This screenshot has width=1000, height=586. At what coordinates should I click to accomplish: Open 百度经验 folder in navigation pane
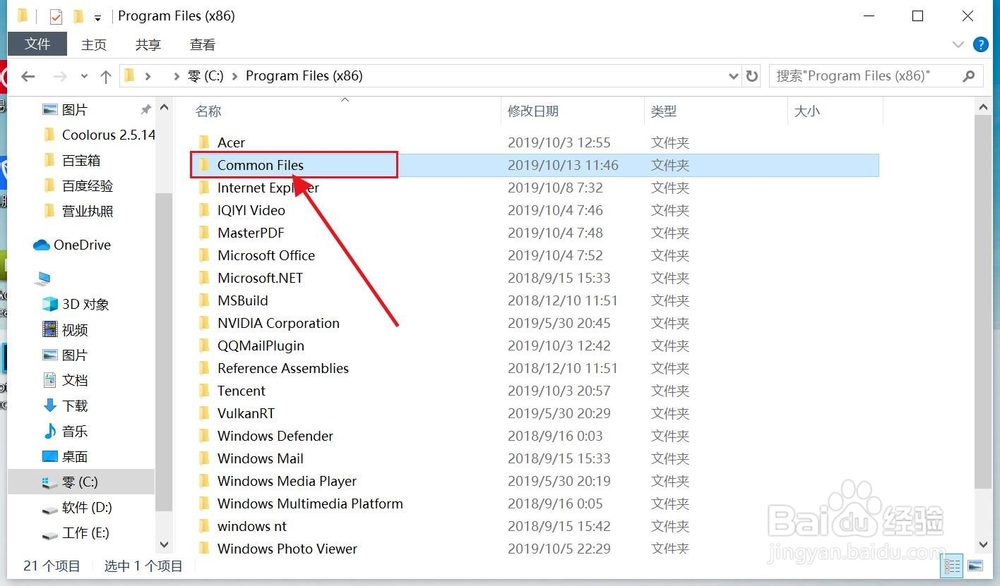(x=87, y=186)
